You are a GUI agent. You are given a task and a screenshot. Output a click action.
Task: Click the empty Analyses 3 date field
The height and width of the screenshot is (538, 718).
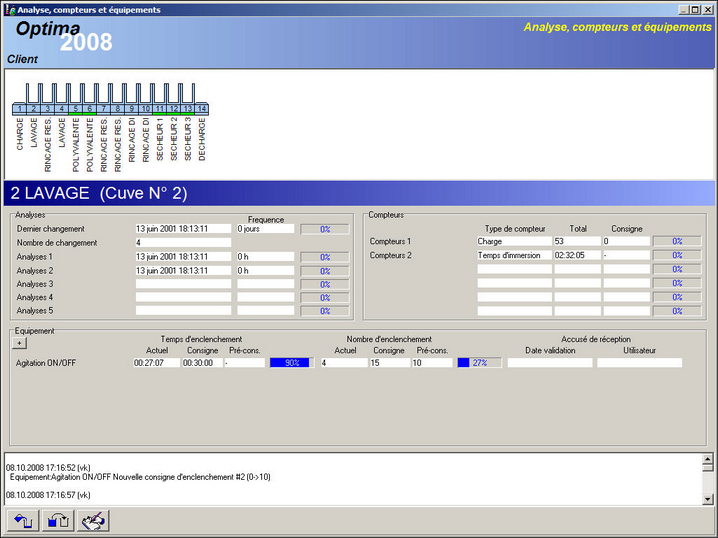click(183, 284)
